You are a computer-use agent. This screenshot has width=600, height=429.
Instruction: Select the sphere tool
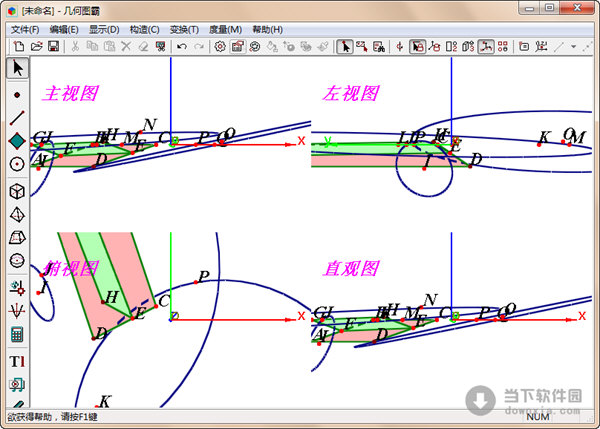17,261
